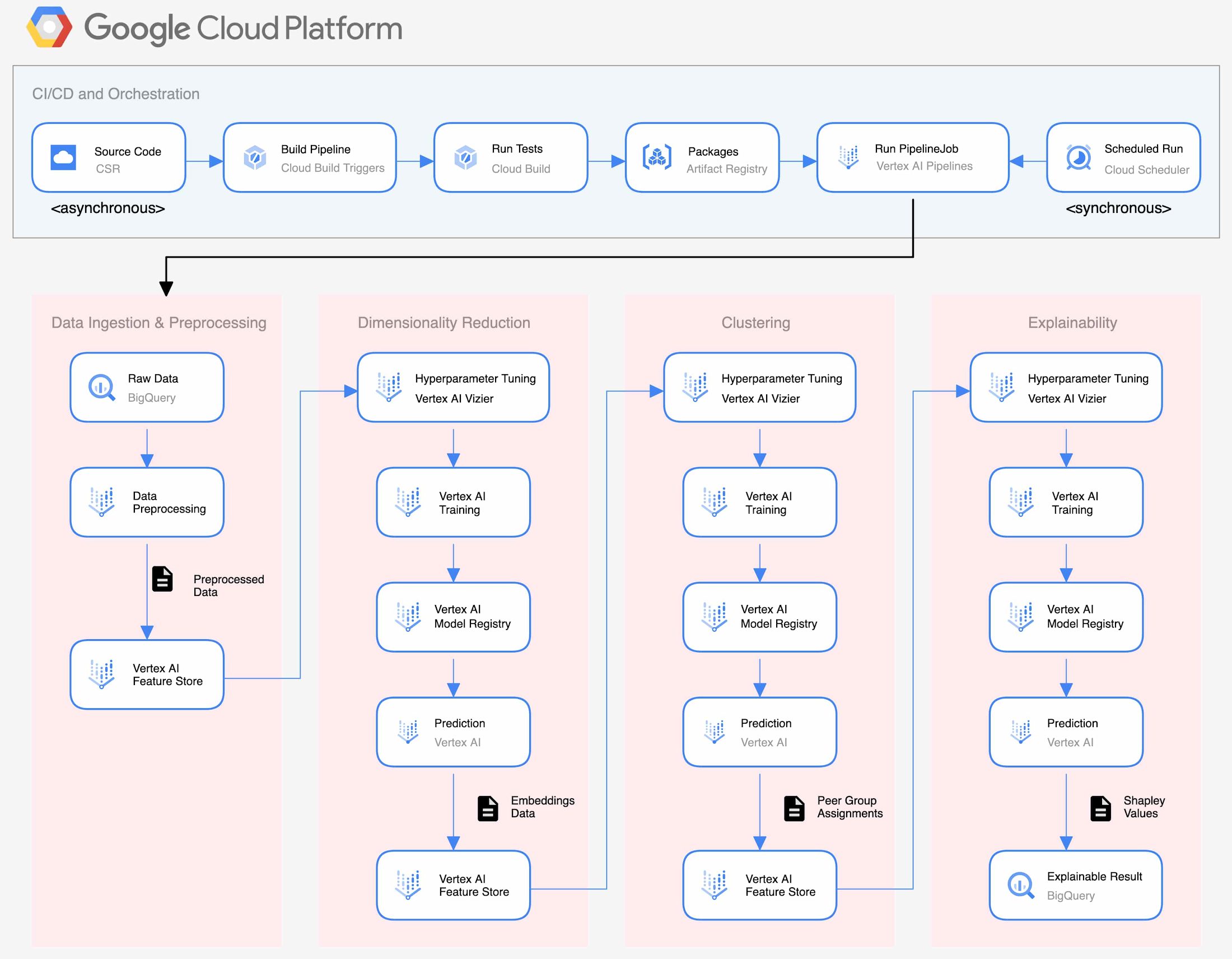The height and width of the screenshot is (959, 1232).
Task: Click the Build Pipeline Cloud Build icon
Action: [x=255, y=157]
